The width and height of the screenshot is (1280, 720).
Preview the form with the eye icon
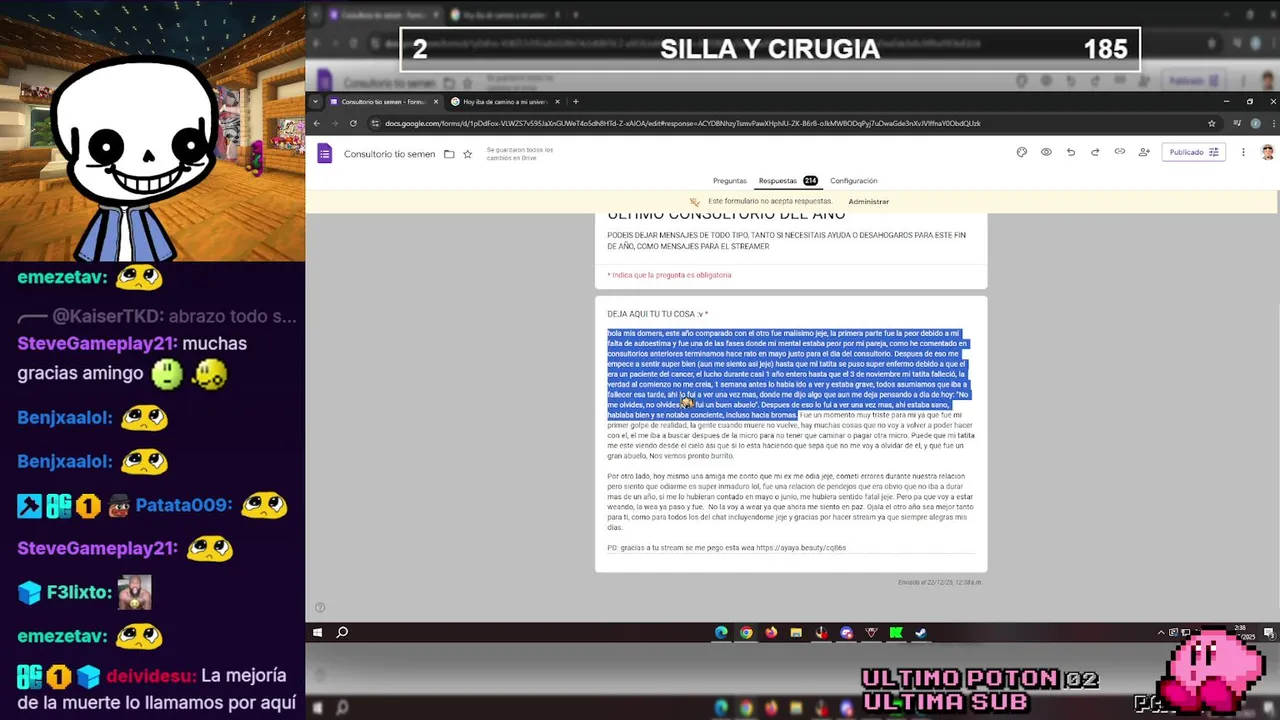(1046, 152)
